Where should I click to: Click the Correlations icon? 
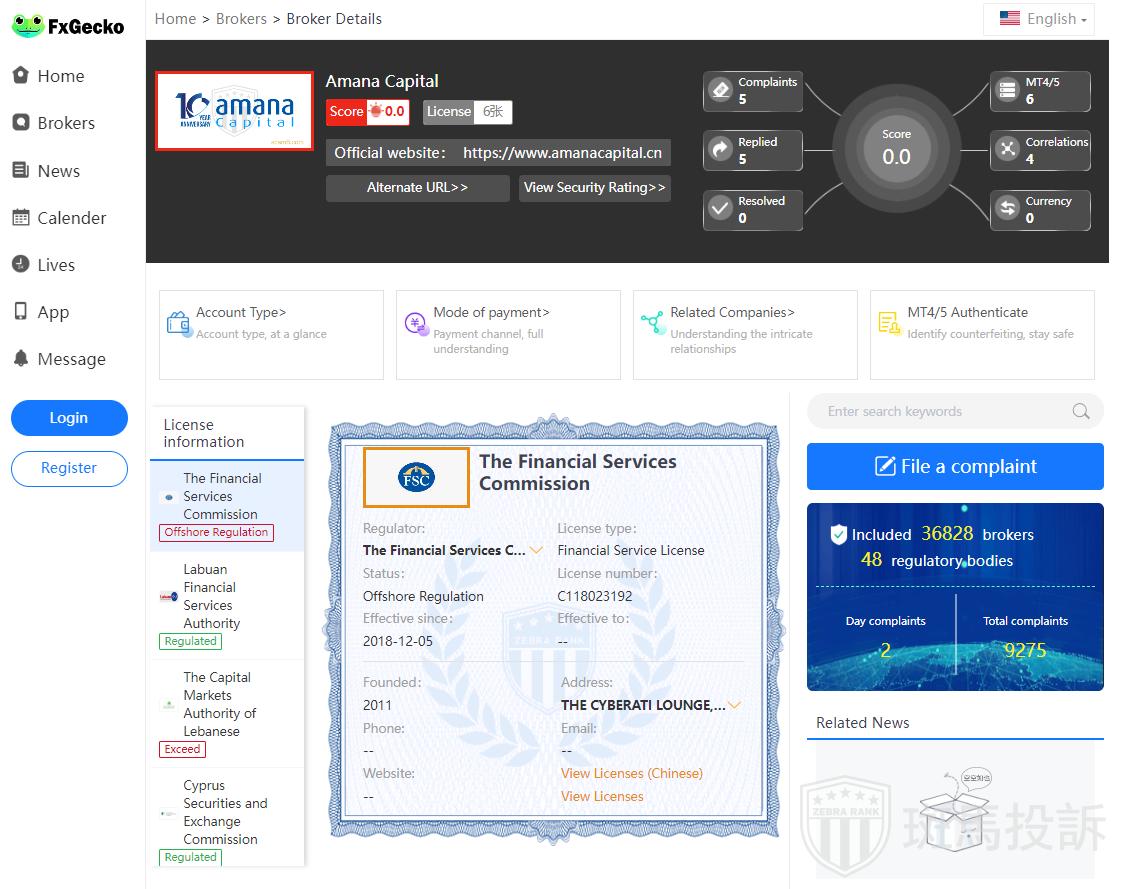(x=1007, y=150)
